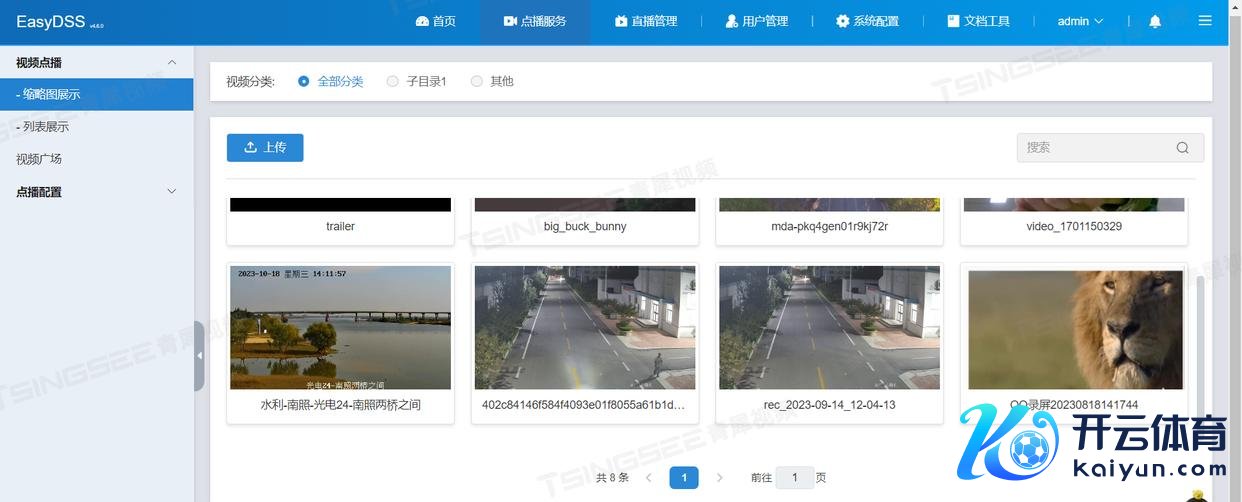Open the hamburger menu icon
This screenshot has width=1242, height=502.
(1205, 21)
